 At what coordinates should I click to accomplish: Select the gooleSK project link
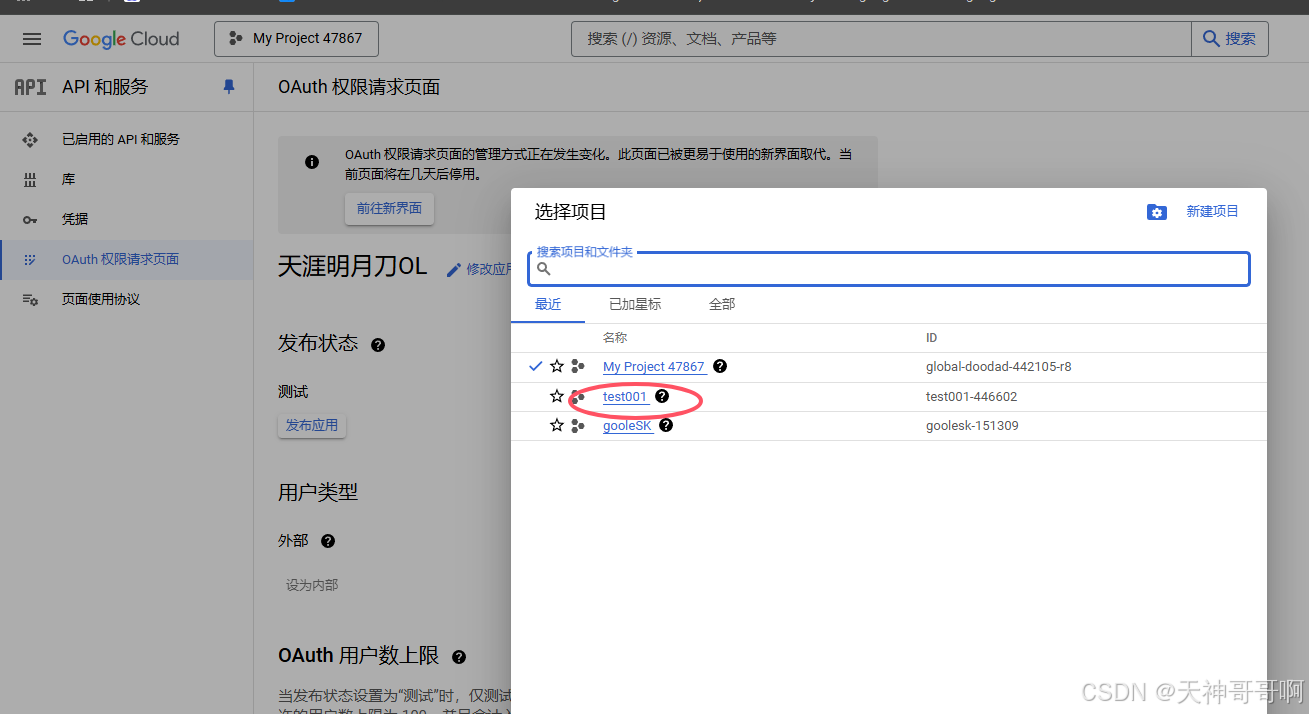point(627,426)
